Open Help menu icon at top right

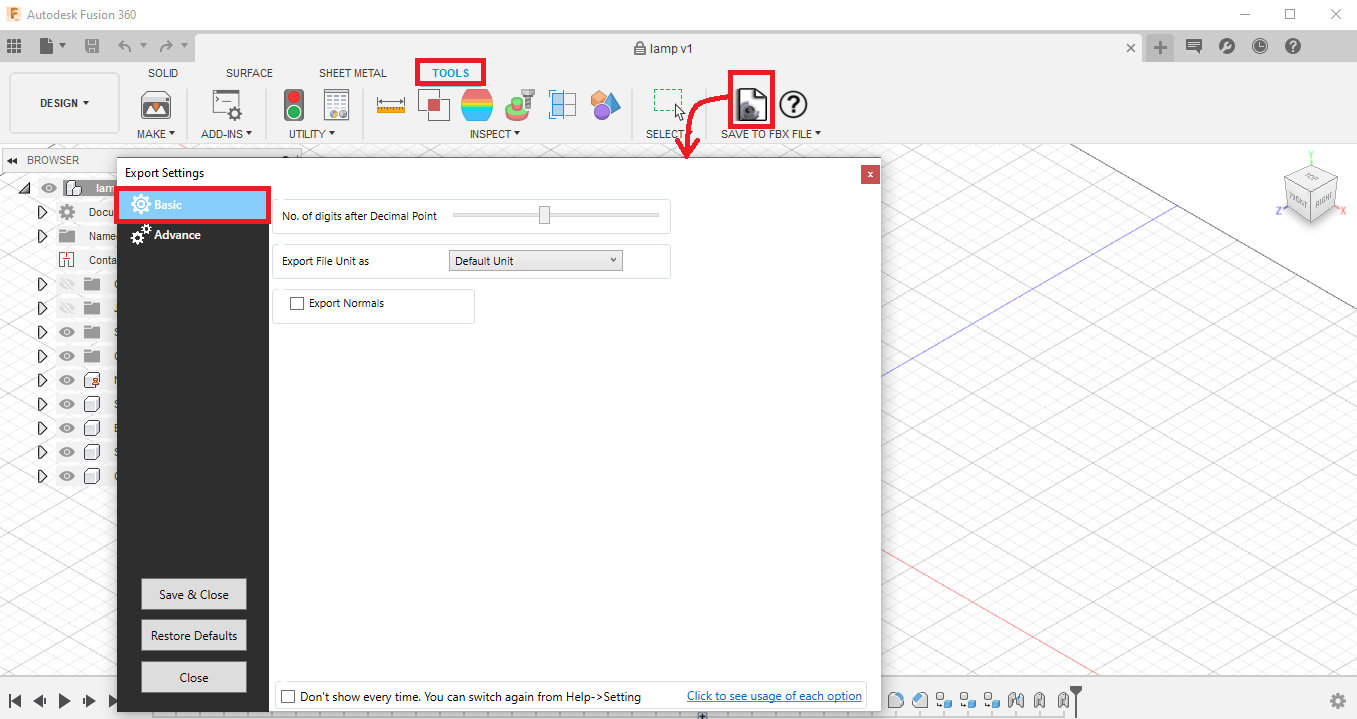[1293, 46]
